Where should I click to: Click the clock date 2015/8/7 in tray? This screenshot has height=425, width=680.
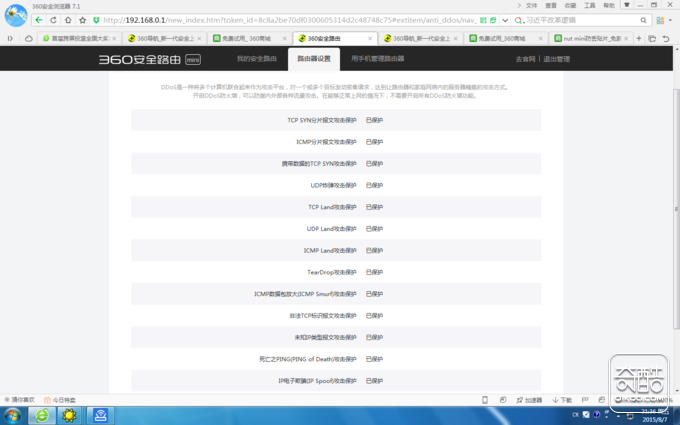click(x=655, y=419)
